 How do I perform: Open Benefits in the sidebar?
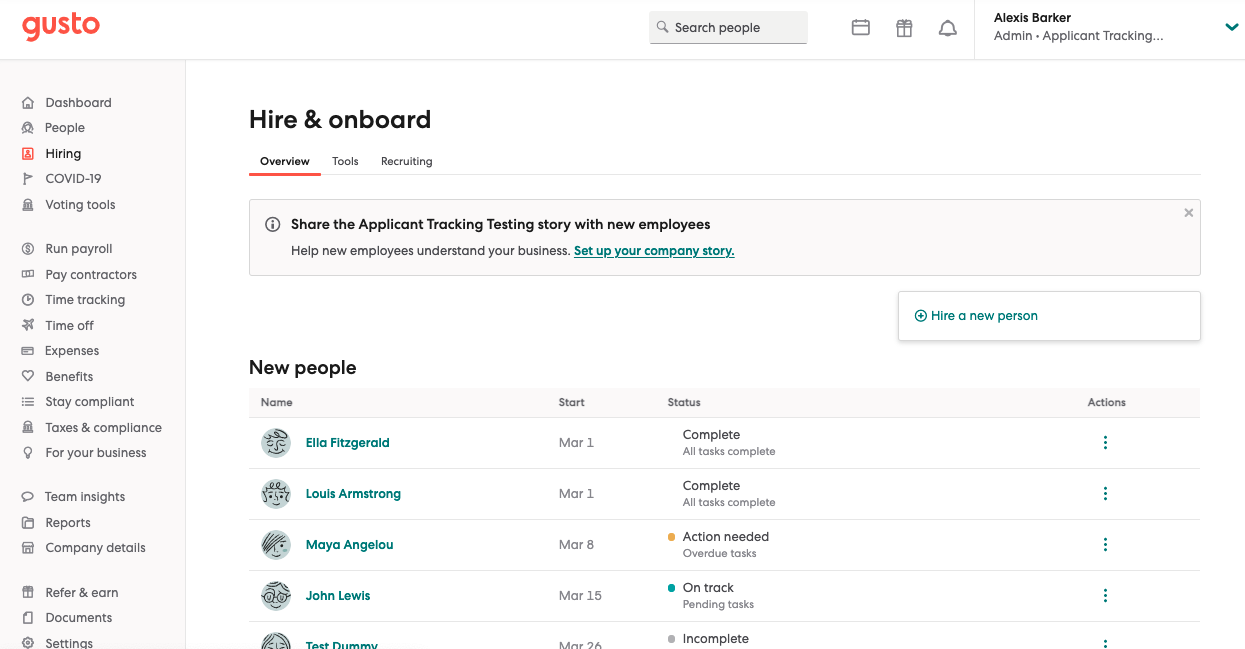click(69, 377)
